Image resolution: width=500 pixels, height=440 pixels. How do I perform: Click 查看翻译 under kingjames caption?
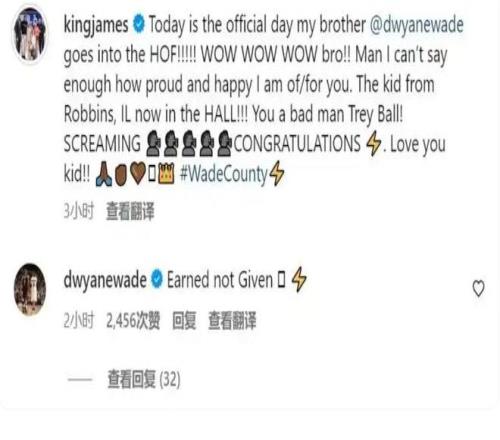(130, 211)
